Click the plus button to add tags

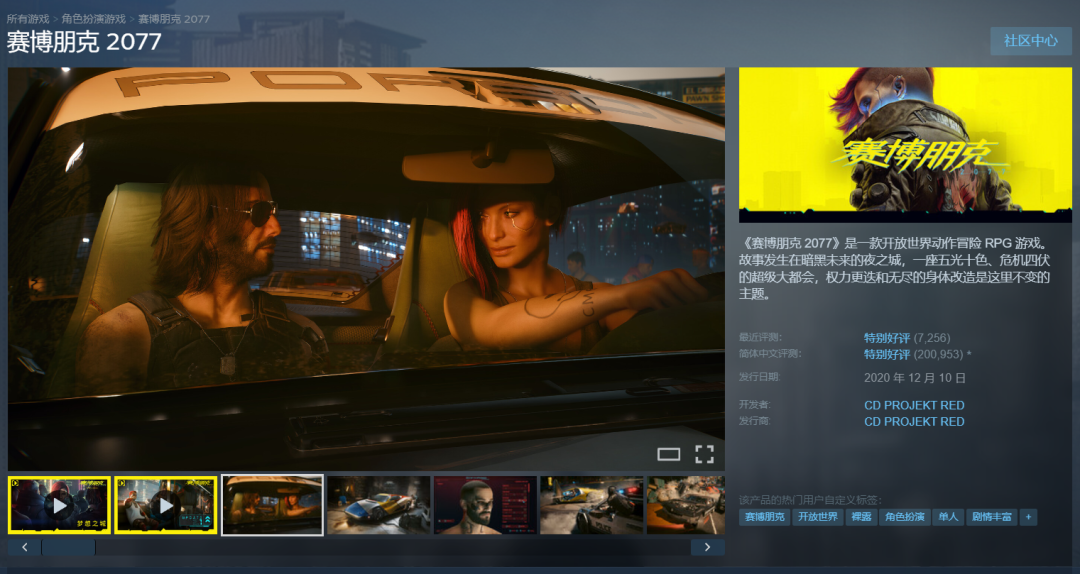1028,517
